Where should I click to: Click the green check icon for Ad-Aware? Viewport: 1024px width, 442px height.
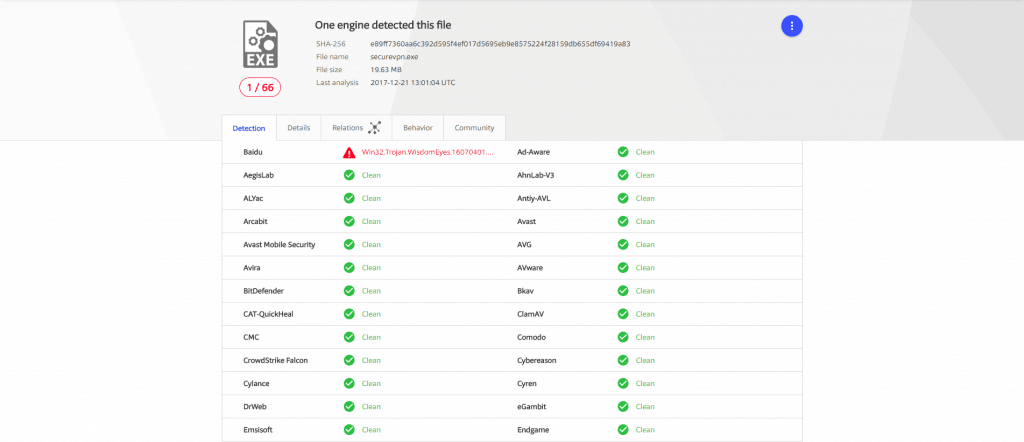click(x=623, y=152)
